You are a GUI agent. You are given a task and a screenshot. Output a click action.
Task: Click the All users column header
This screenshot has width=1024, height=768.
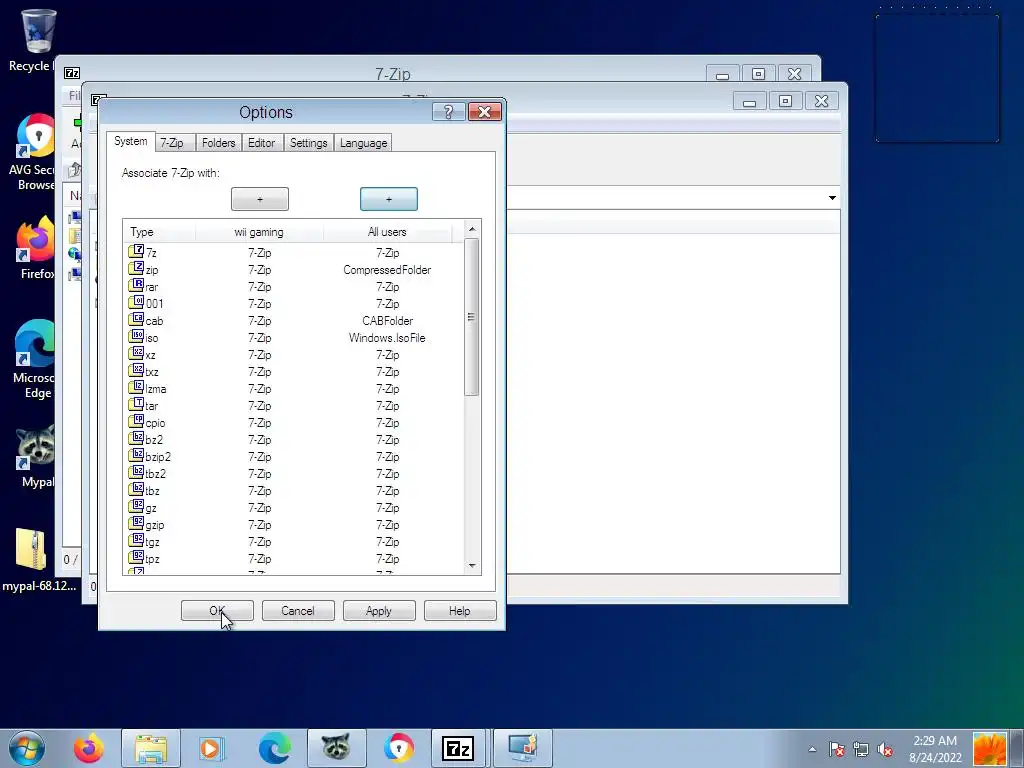tap(387, 232)
